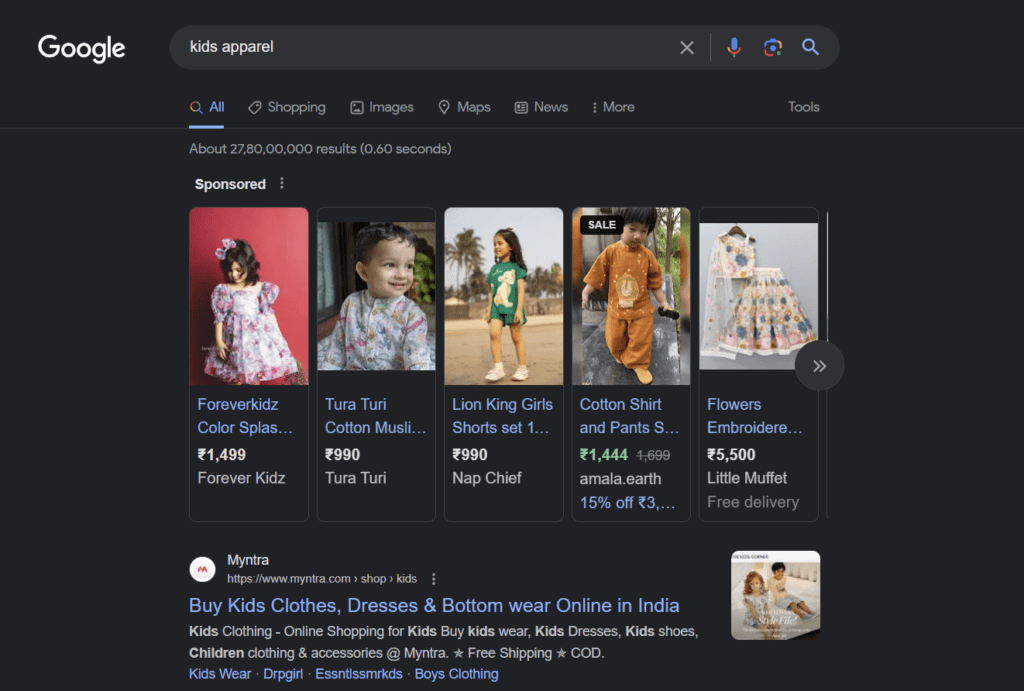Click the Myntra logo avatar
Image resolution: width=1024 pixels, height=691 pixels.
(x=202, y=569)
